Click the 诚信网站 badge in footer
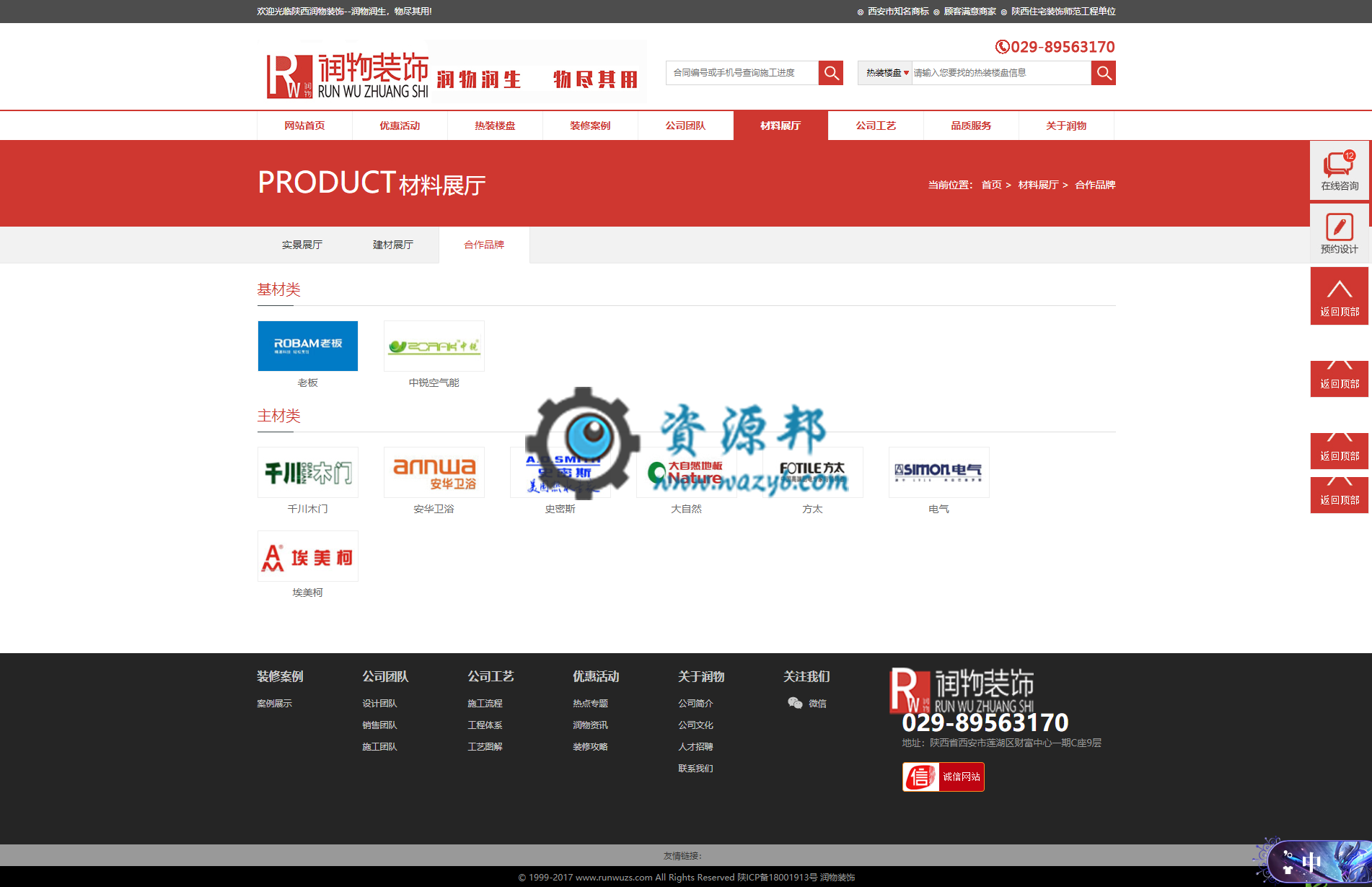 tap(944, 777)
